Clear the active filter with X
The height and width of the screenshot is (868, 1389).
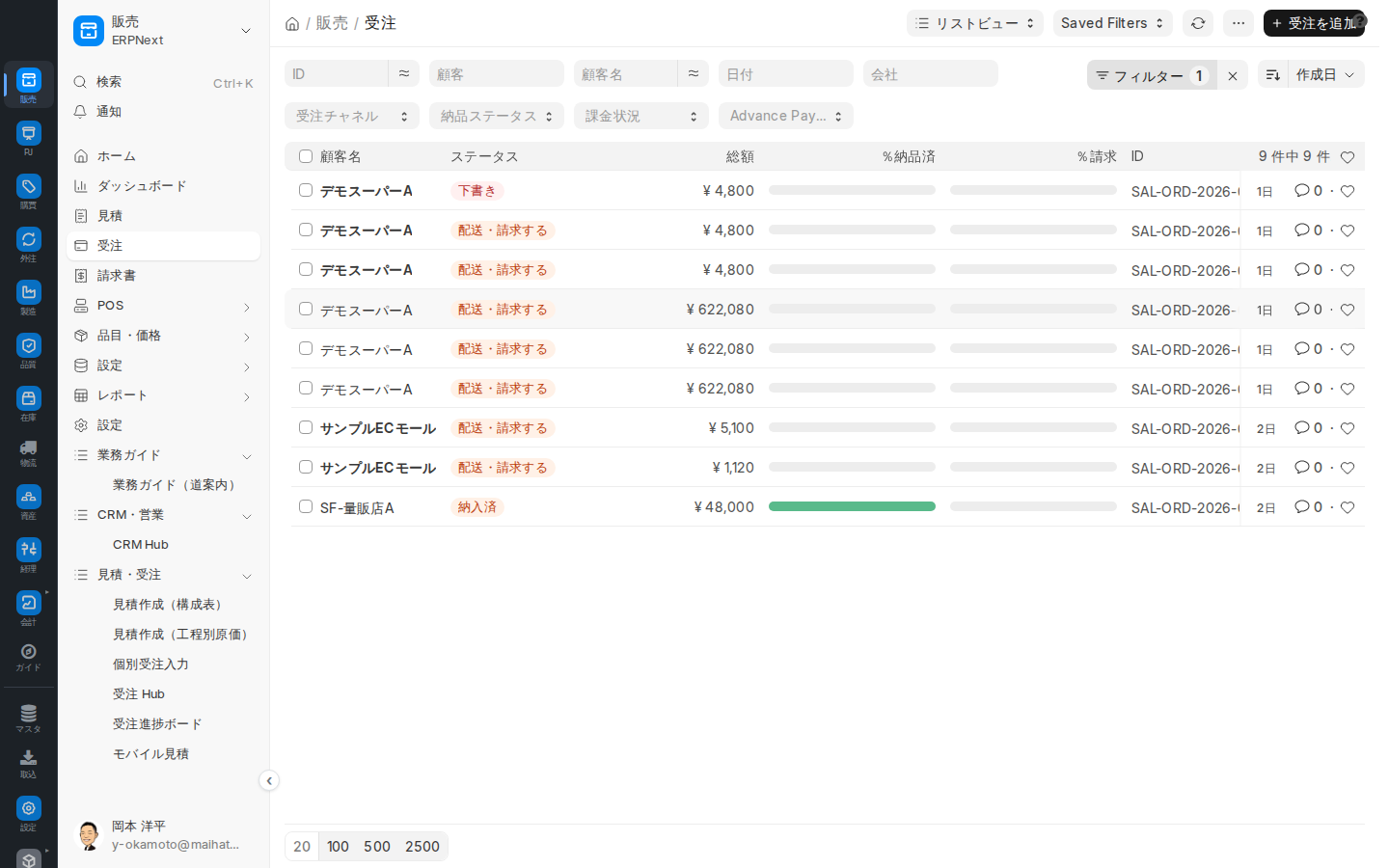1233,75
